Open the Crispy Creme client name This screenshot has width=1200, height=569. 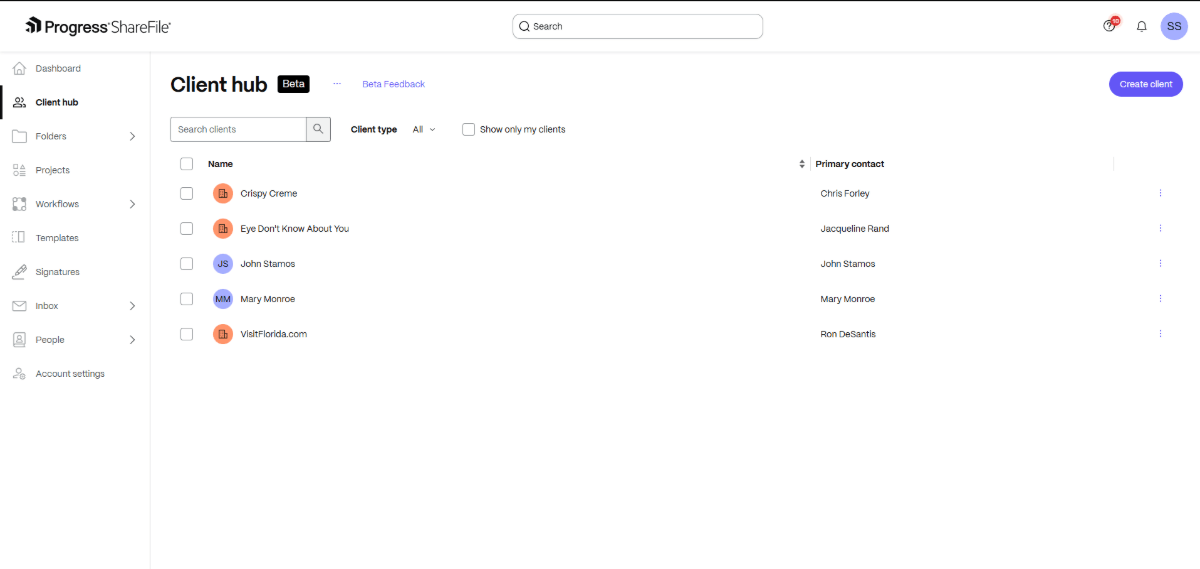coord(269,193)
